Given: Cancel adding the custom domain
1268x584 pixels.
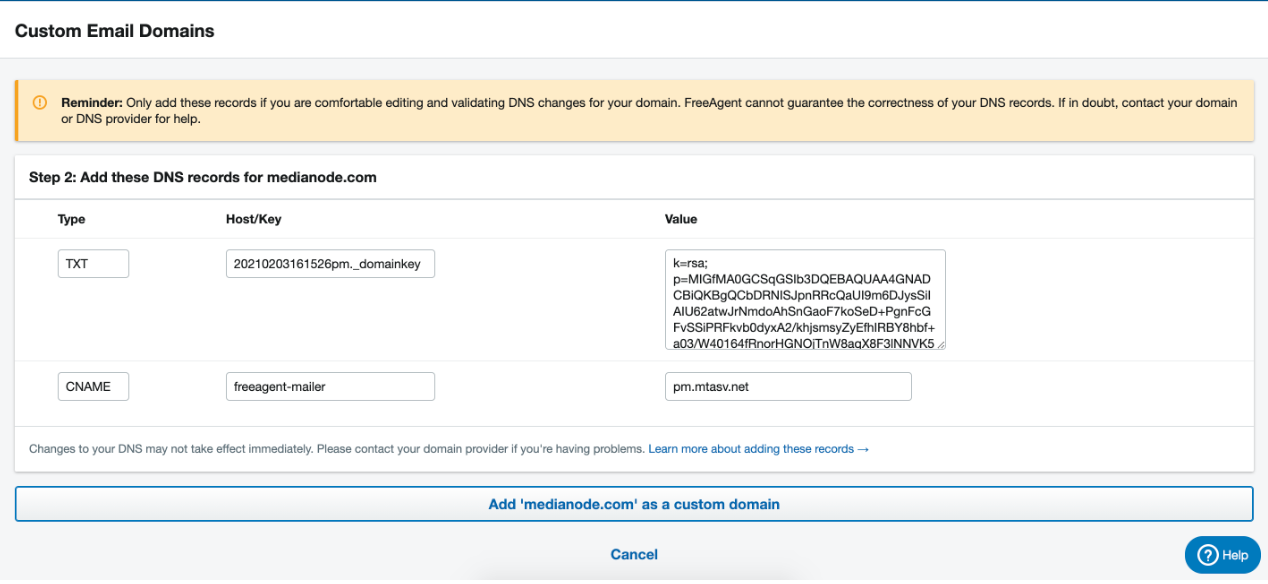Looking at the screenshot, I should pos(634,554).
